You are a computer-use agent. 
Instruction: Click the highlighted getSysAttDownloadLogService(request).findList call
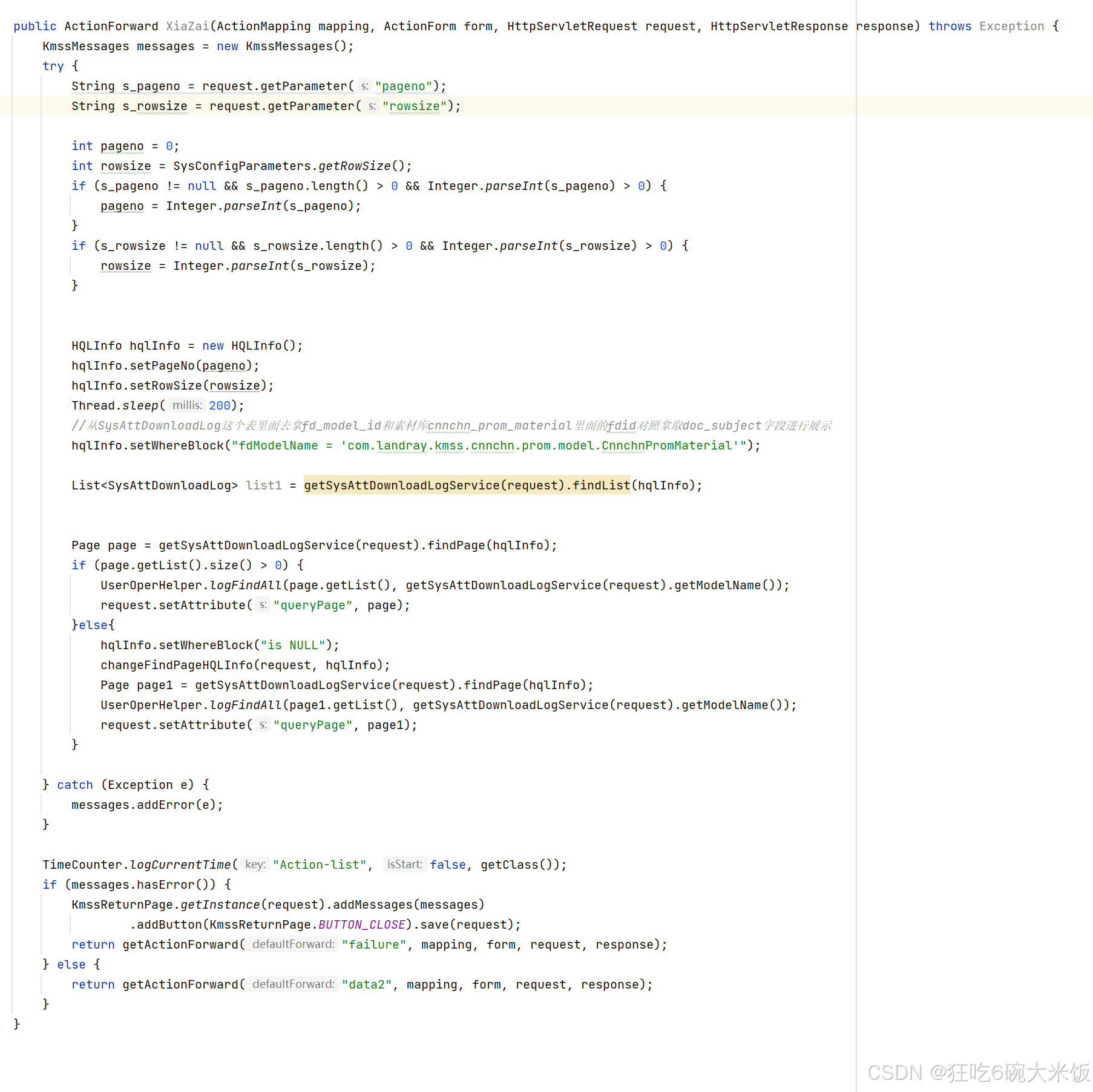pos(467,485)
